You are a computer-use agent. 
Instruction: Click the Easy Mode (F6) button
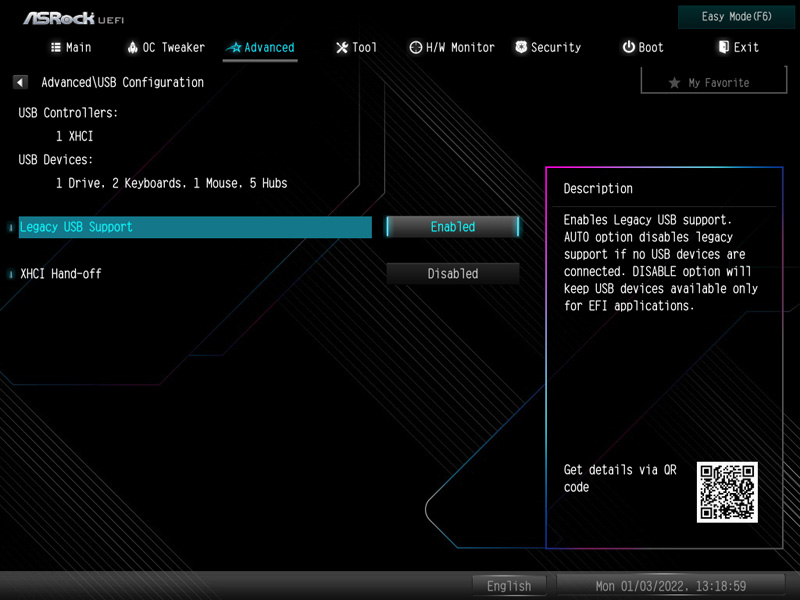coord(736,17)
